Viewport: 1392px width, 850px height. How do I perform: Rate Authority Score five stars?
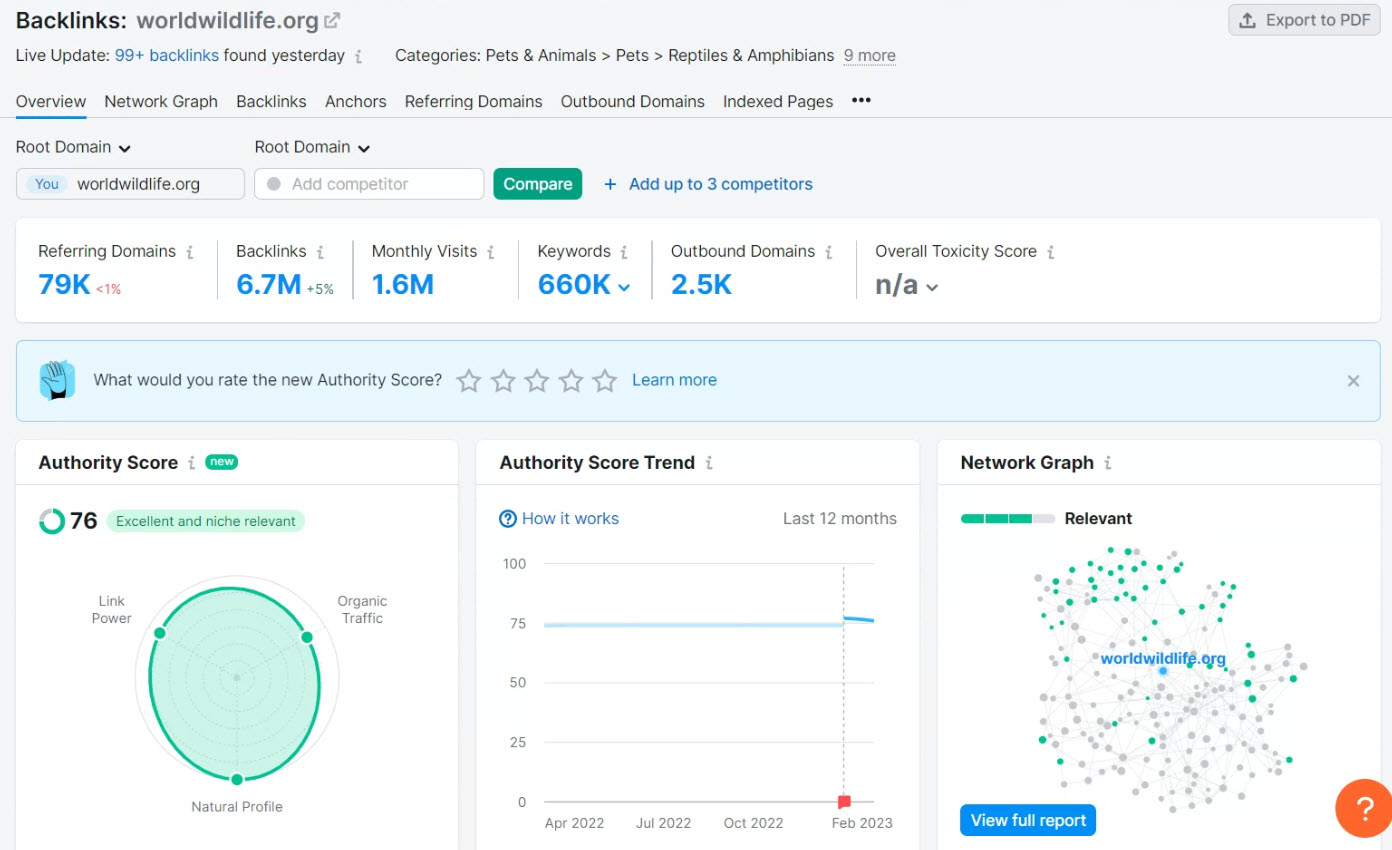pyautogui.click(x=605, y=380)
